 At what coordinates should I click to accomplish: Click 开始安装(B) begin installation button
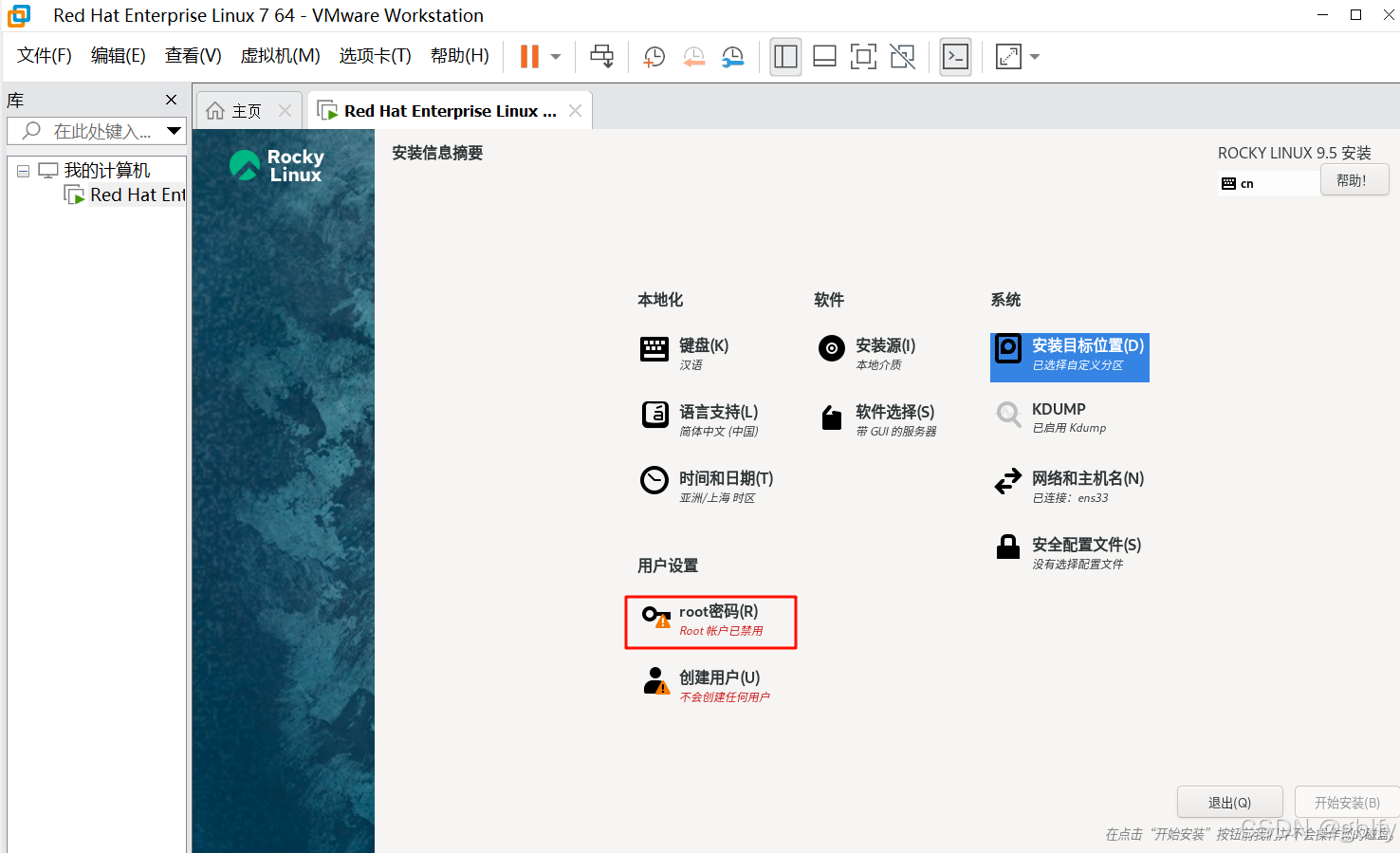[1347, 803]
